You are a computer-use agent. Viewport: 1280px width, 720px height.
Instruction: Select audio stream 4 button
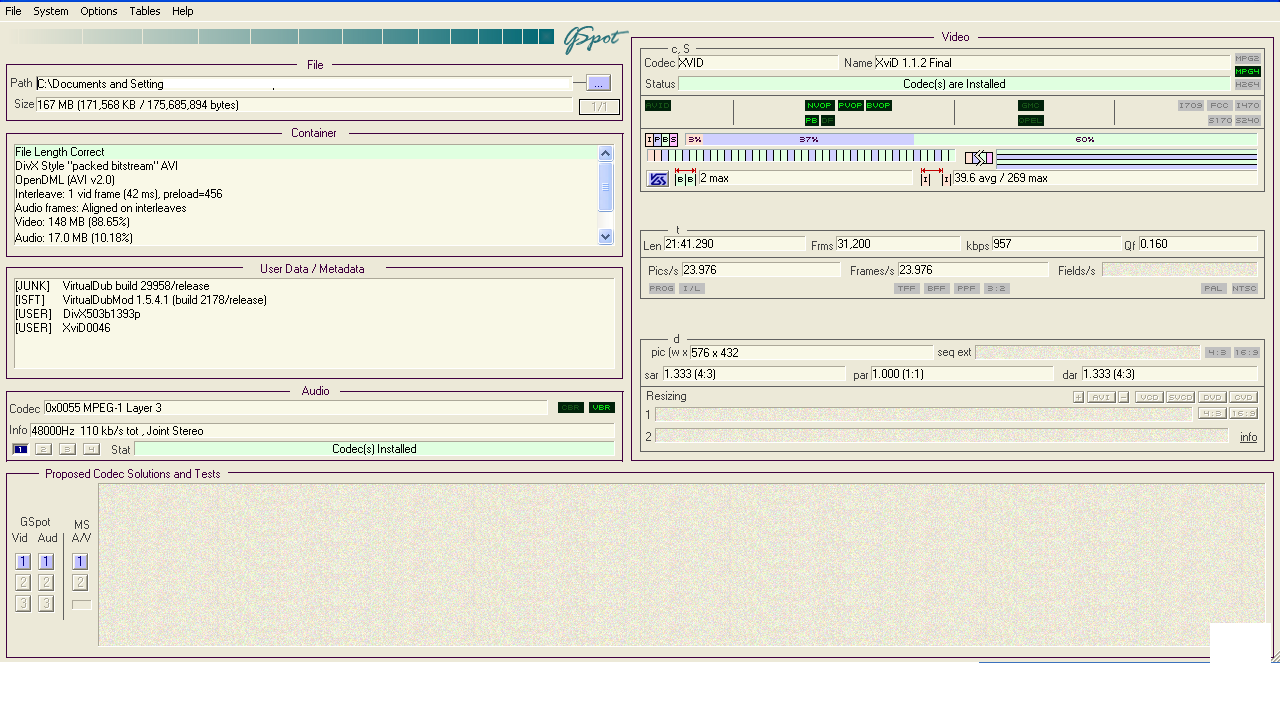coord(91,449)
